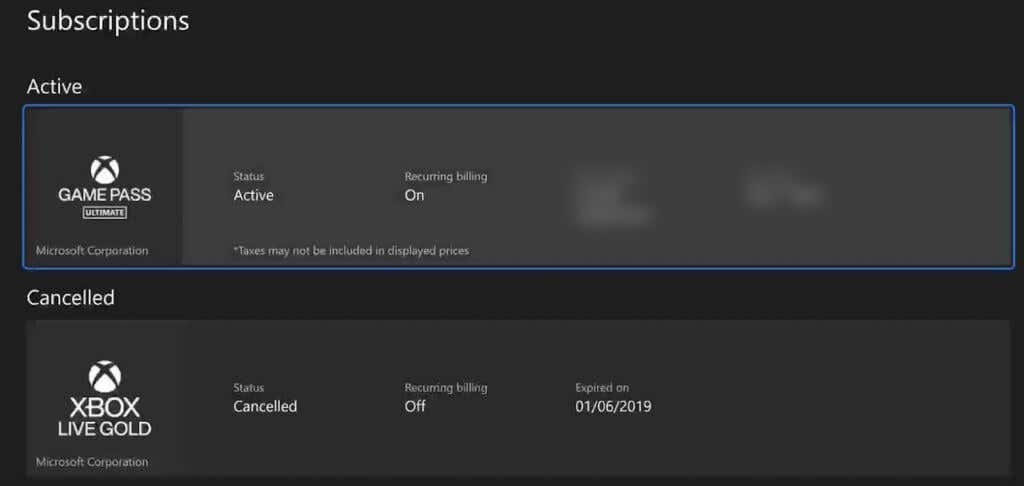
Task: Click 'Microsoft Corporation' under Xbox Live Gold
Action: pyautogui.click(x=92, y=462)
